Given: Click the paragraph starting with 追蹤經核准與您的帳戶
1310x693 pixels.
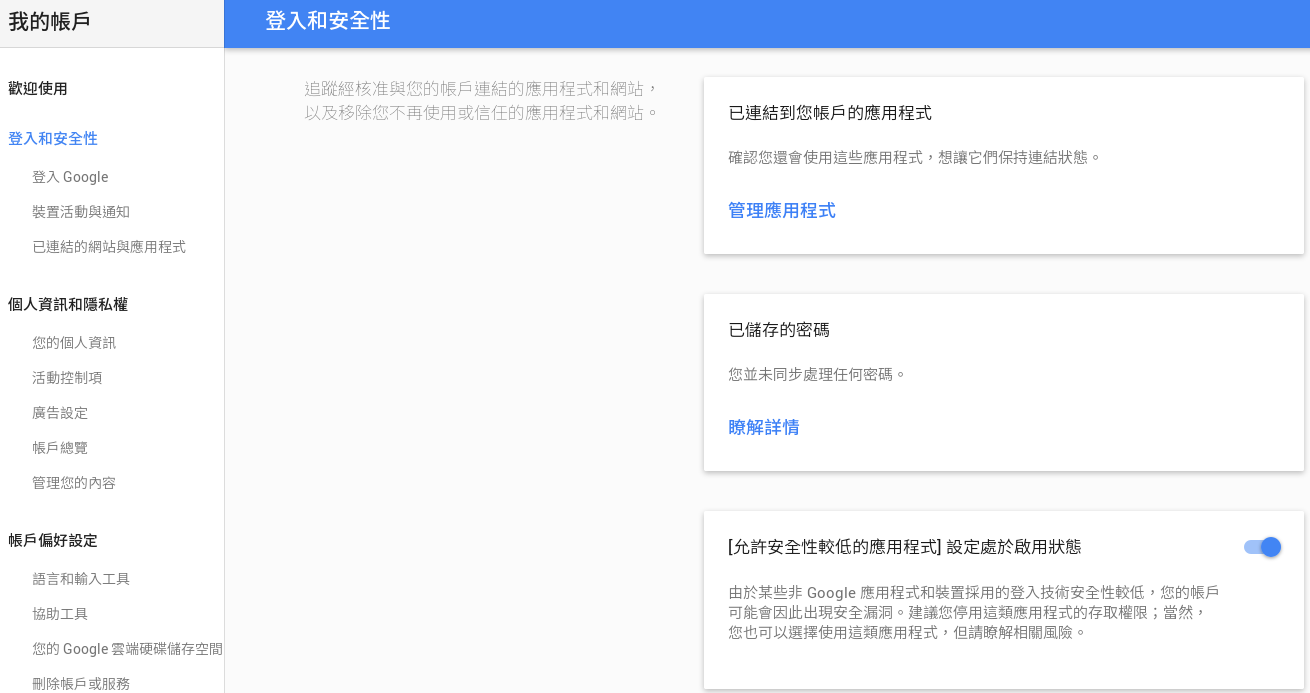Looking at the screenshot, I should point(482,101).
